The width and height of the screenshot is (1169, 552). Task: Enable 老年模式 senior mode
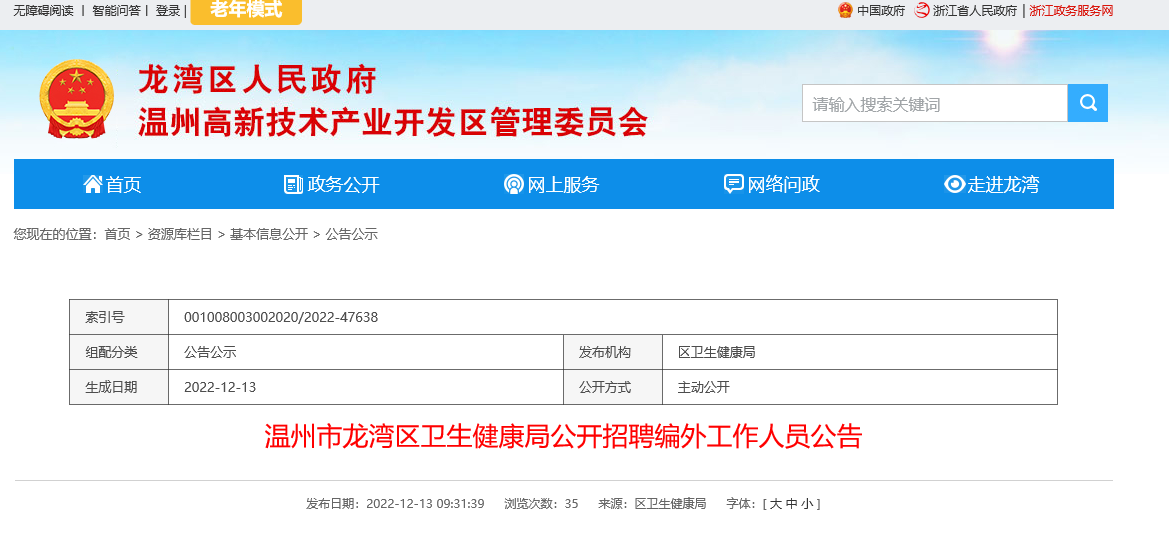coord(246,11)
